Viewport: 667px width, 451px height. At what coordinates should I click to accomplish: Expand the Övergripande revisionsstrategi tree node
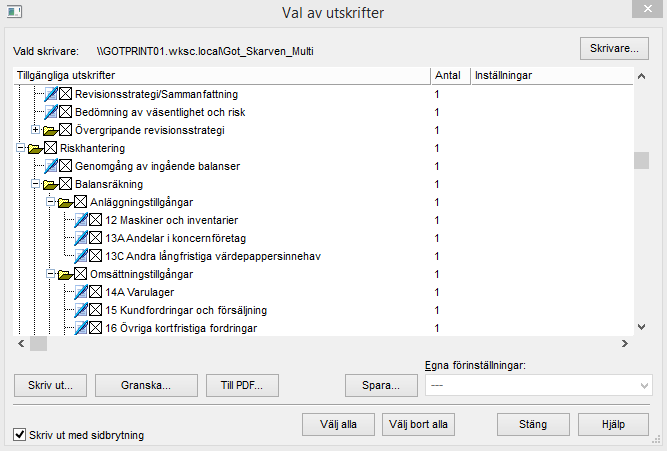36,130
